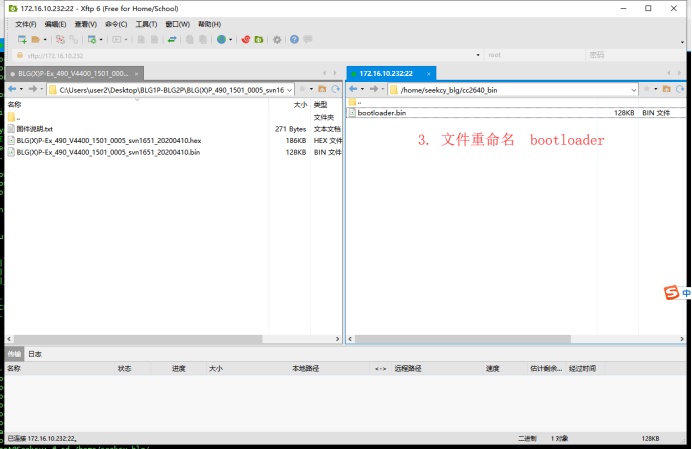Image resolution: width=692 pixels, height=449 pixels.
Task: Open the 查看(V) menu
Action: click(x=86, y=24)
